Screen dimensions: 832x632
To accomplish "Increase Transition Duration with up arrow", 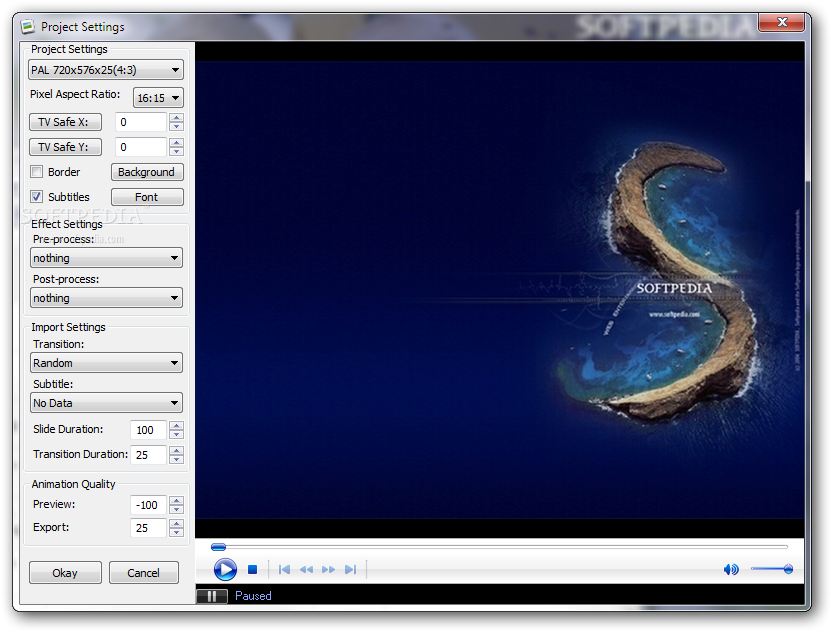I will point(177,451).
